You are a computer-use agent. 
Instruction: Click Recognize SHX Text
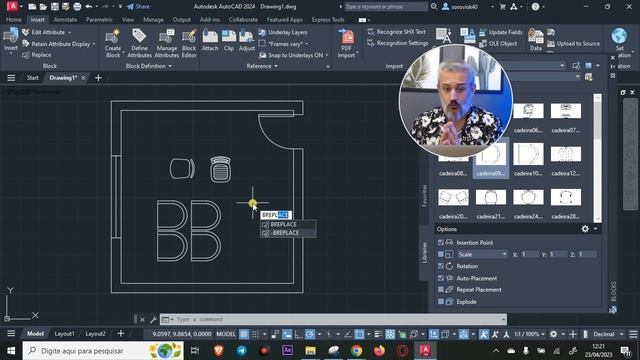pos(396,32)
